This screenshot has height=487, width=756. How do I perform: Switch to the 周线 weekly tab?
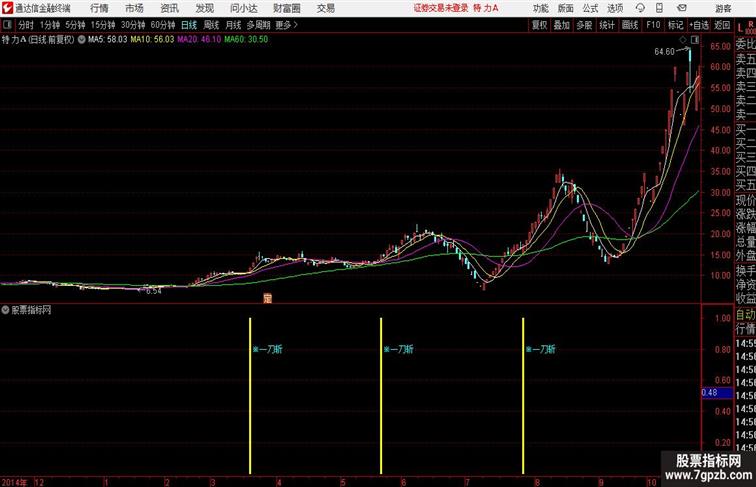[x=211, y=25]
